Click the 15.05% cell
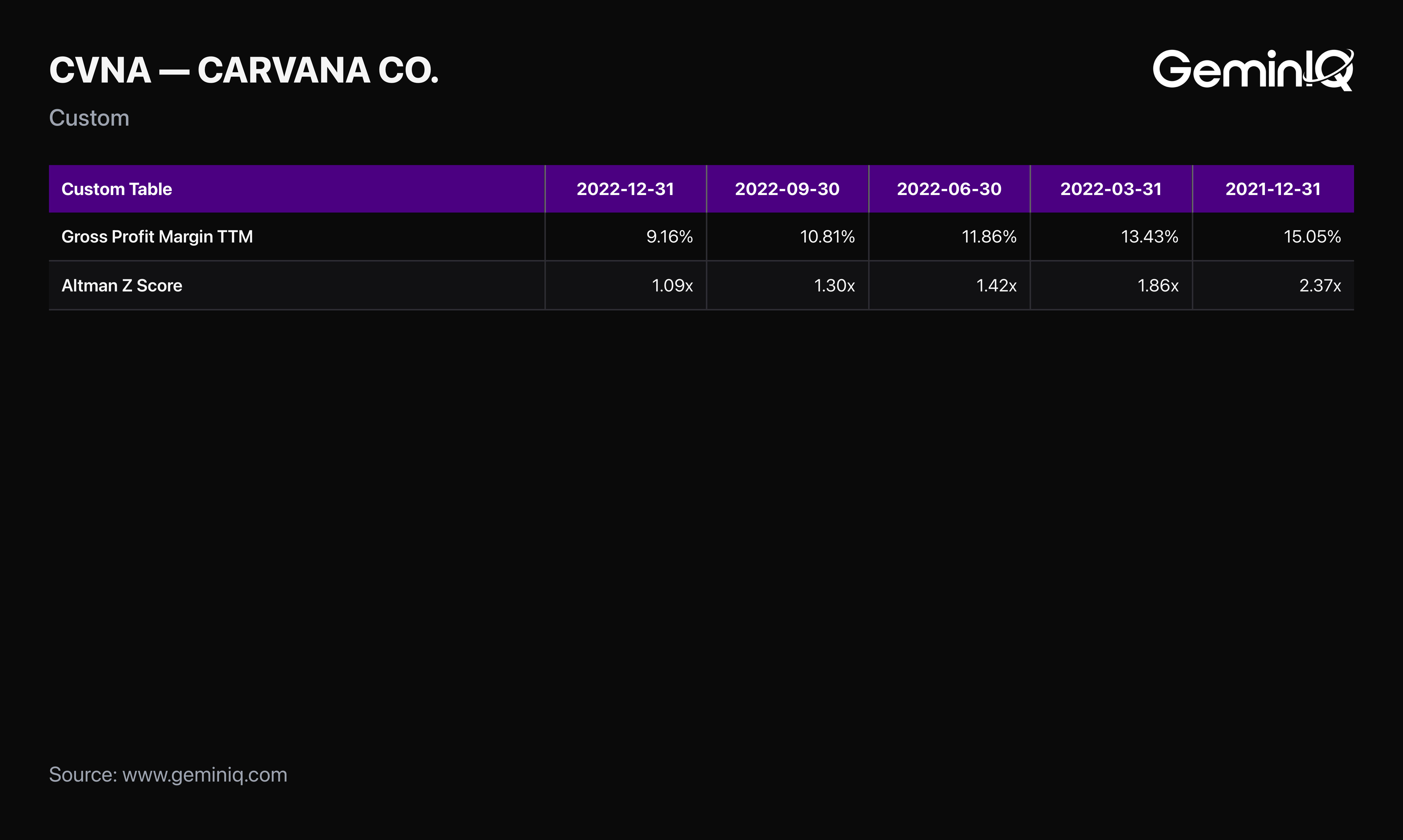This screenshot has width=1403, height=840. tap(1273, 237)
